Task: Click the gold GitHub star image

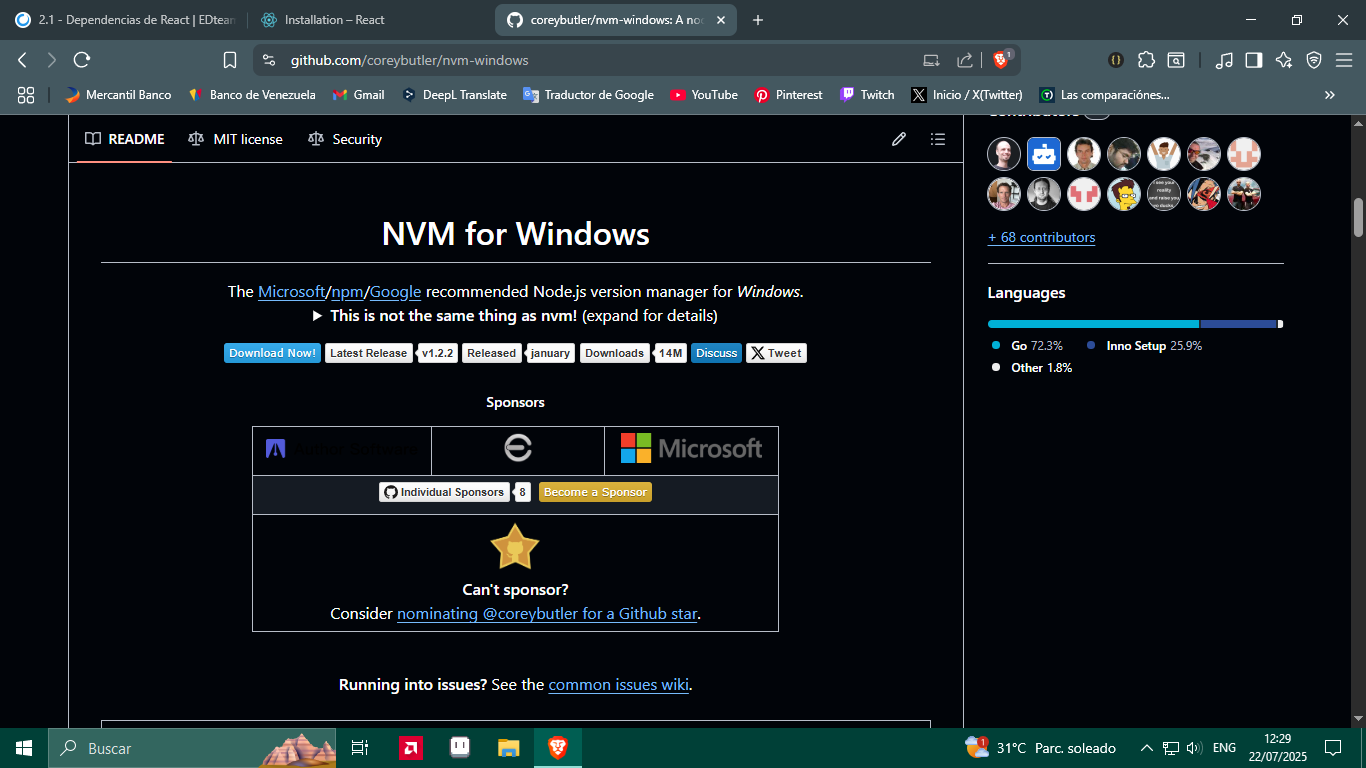Action: (x=515, y=547)
